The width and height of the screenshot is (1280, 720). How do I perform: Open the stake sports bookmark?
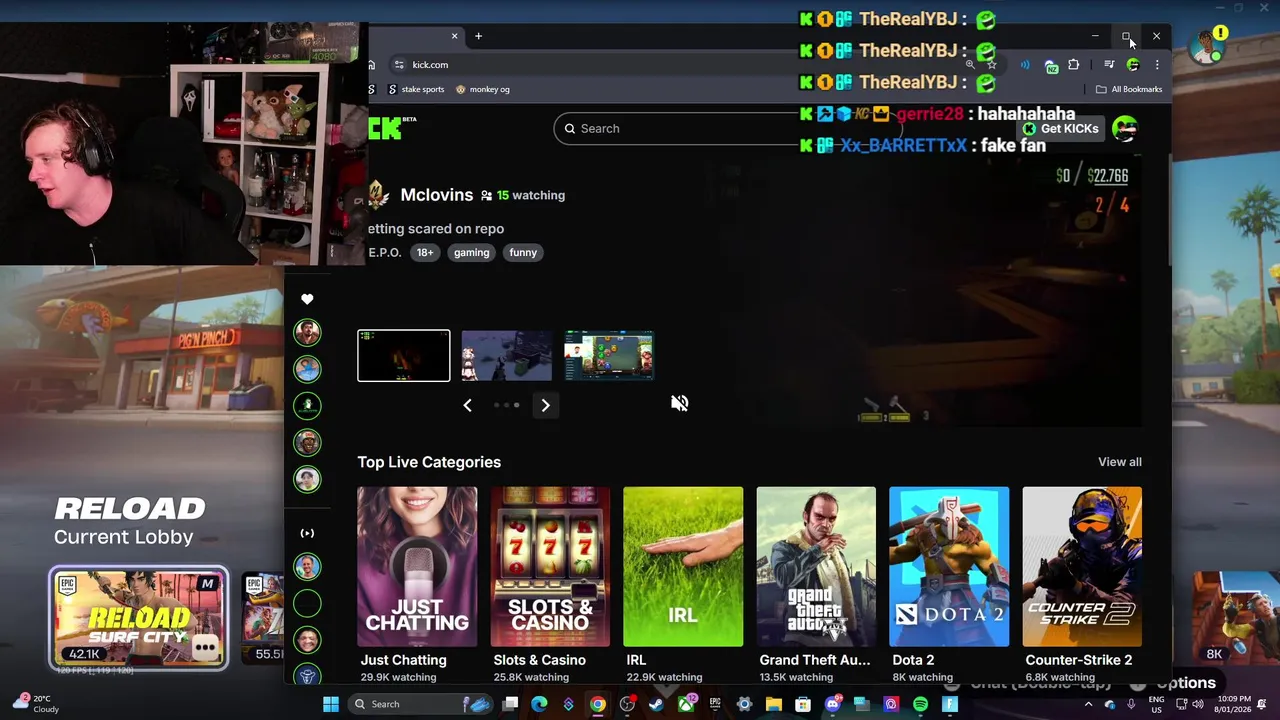coord(416,89)
